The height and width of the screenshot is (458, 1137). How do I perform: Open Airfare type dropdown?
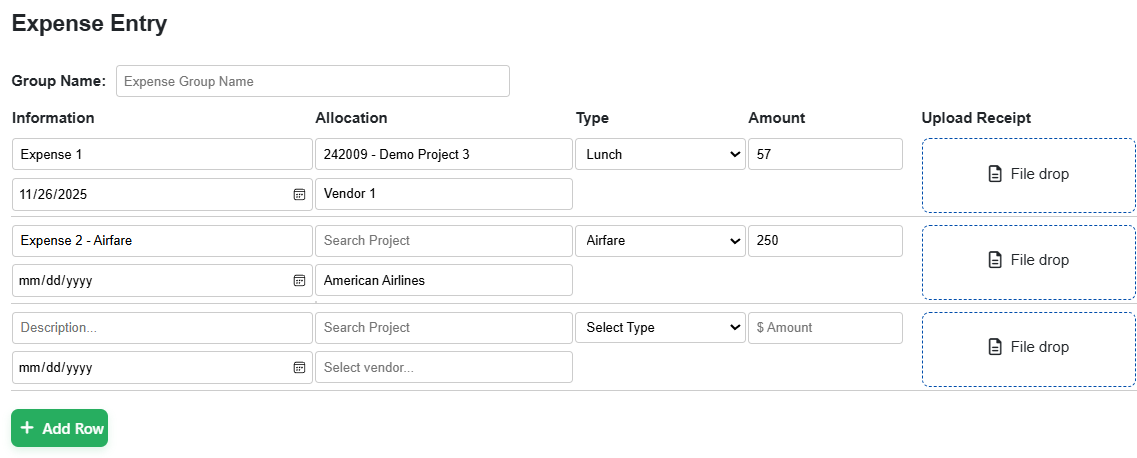pos(661,241)
